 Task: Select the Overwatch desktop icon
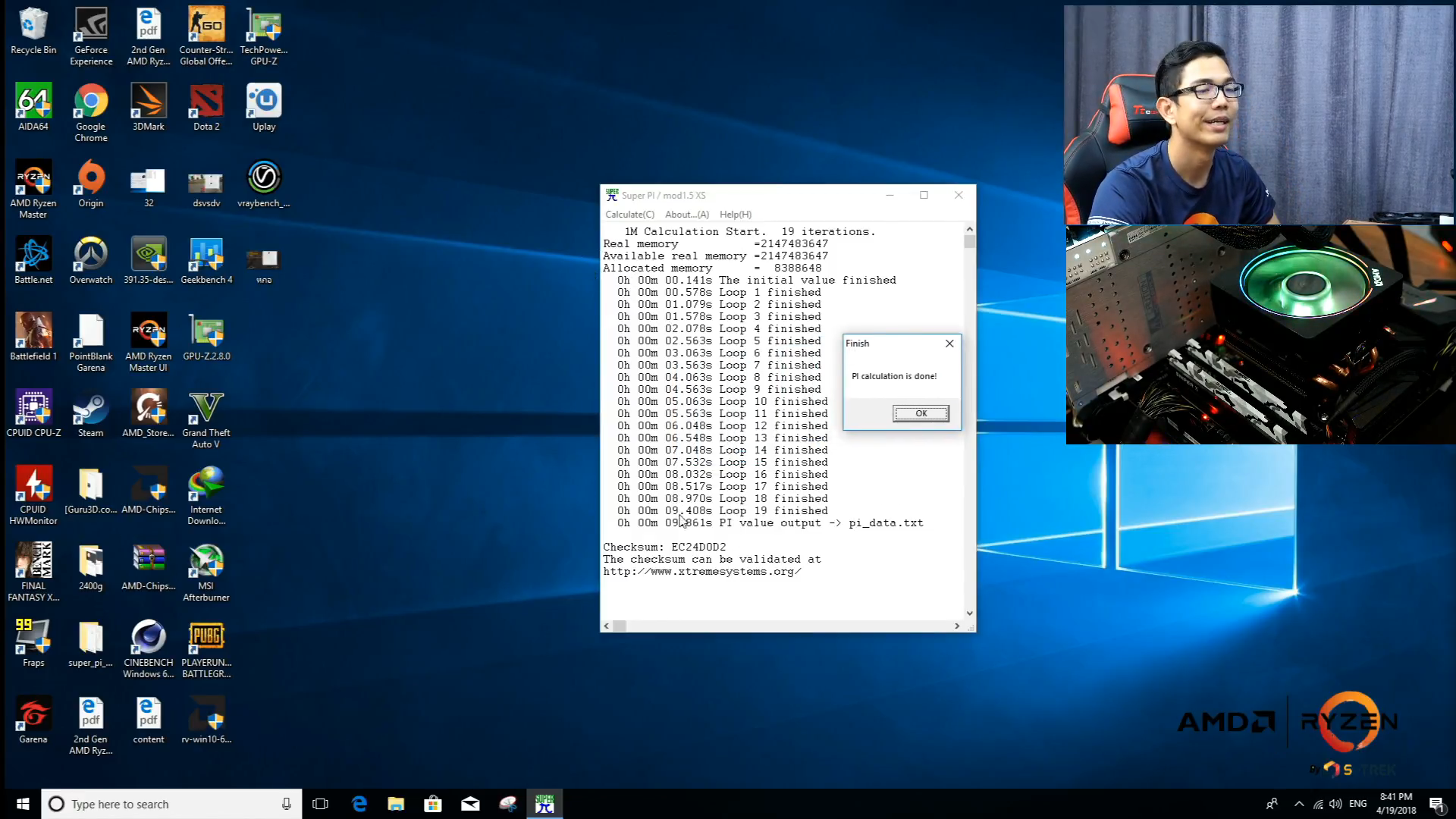pyautogui.click(x=91, y=261)
